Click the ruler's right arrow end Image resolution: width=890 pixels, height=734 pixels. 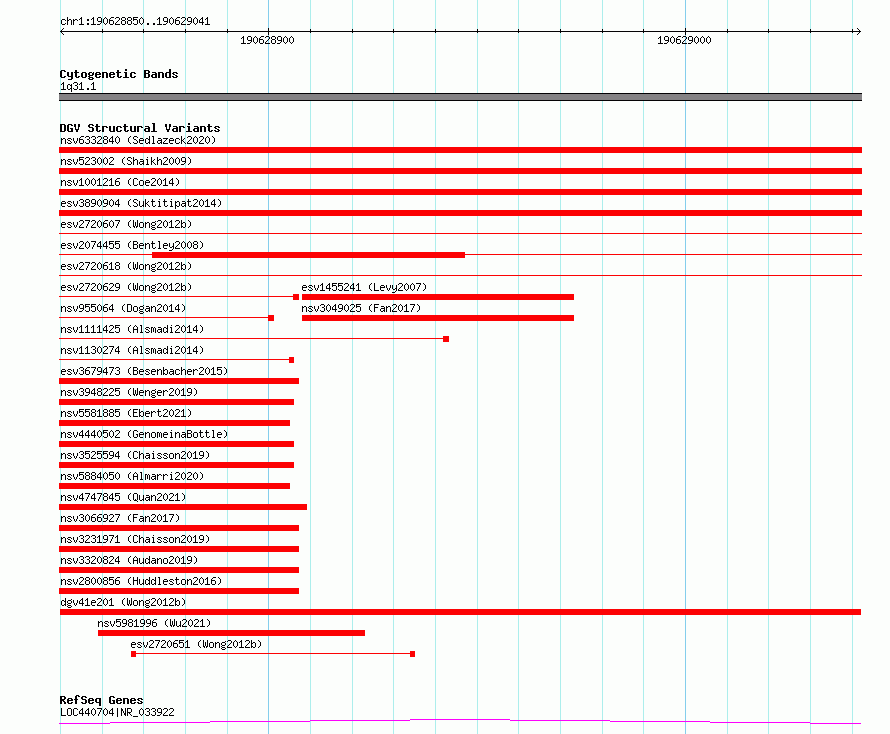(x=858, y=32)
